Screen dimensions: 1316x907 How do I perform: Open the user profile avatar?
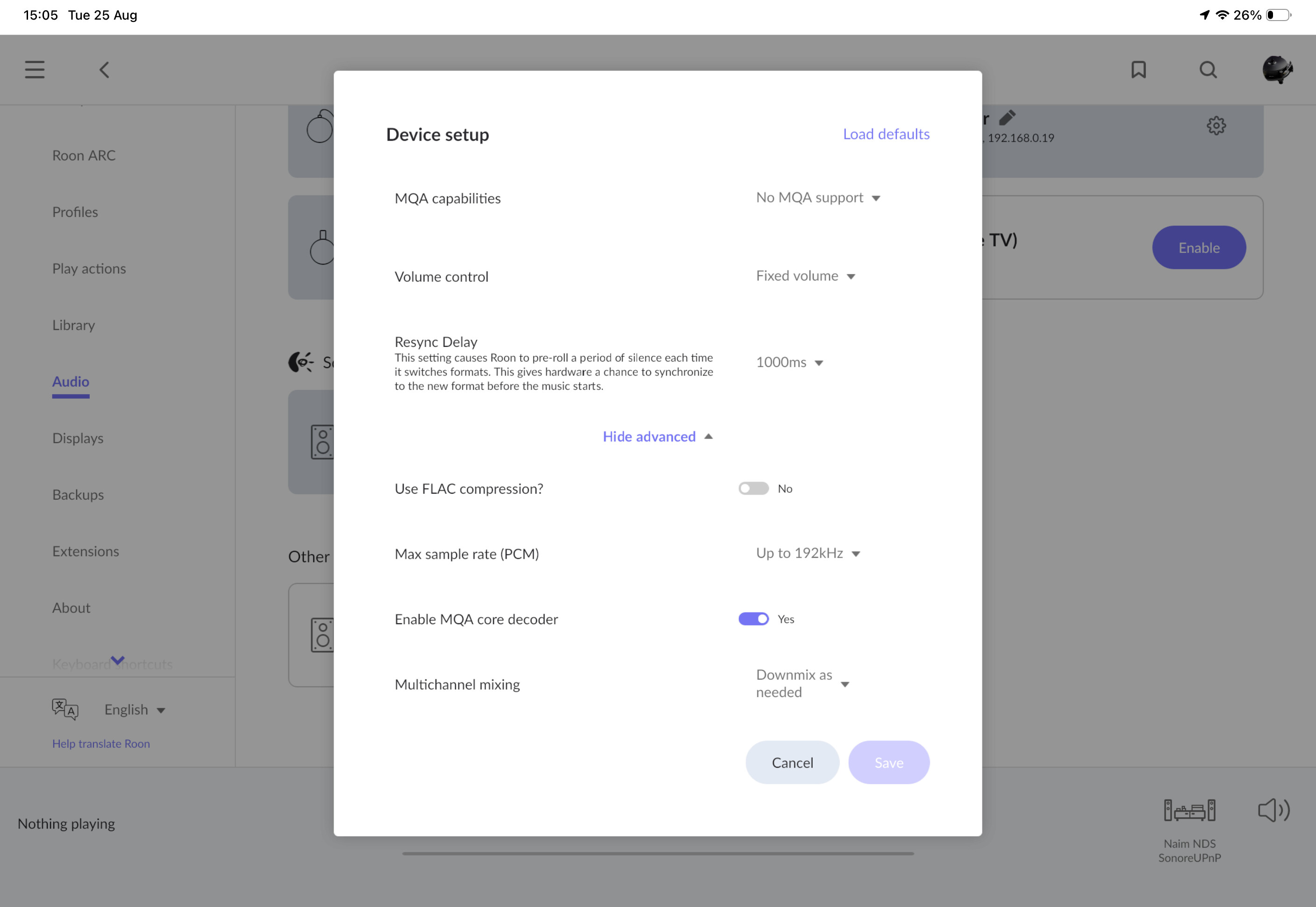(x=1277, y=70)
